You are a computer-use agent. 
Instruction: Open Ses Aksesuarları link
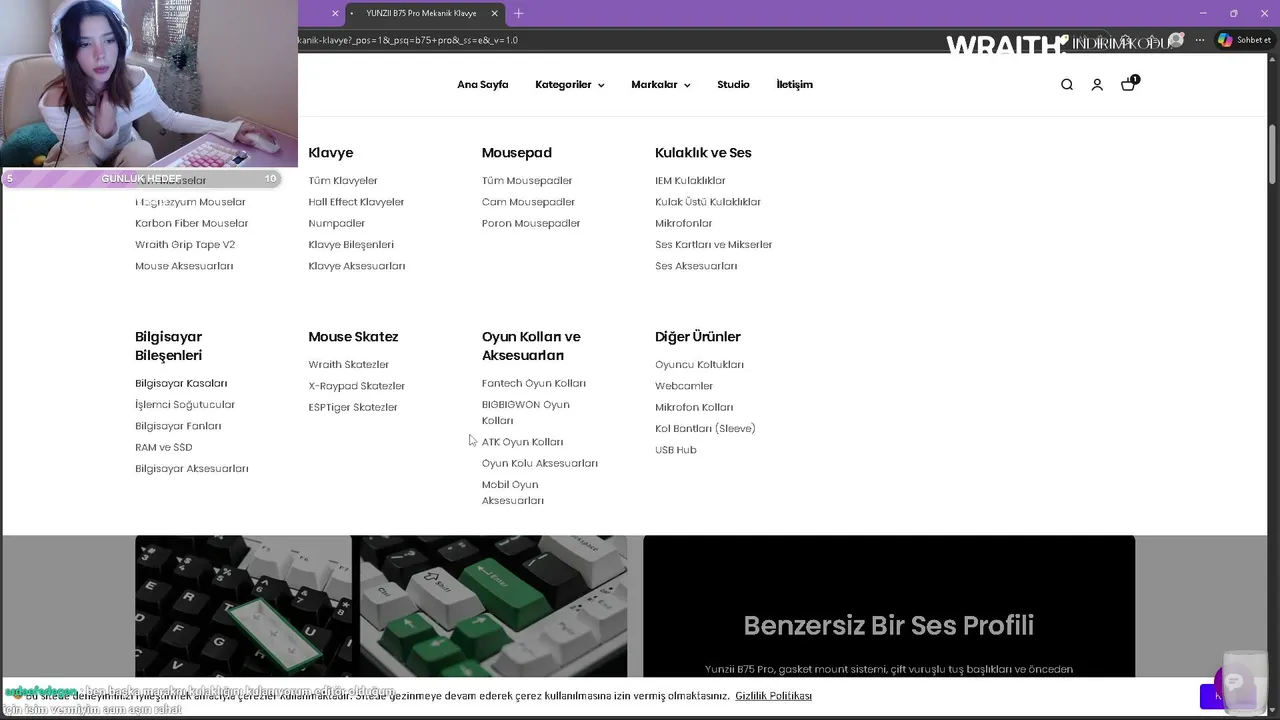(x=696, y=266)
